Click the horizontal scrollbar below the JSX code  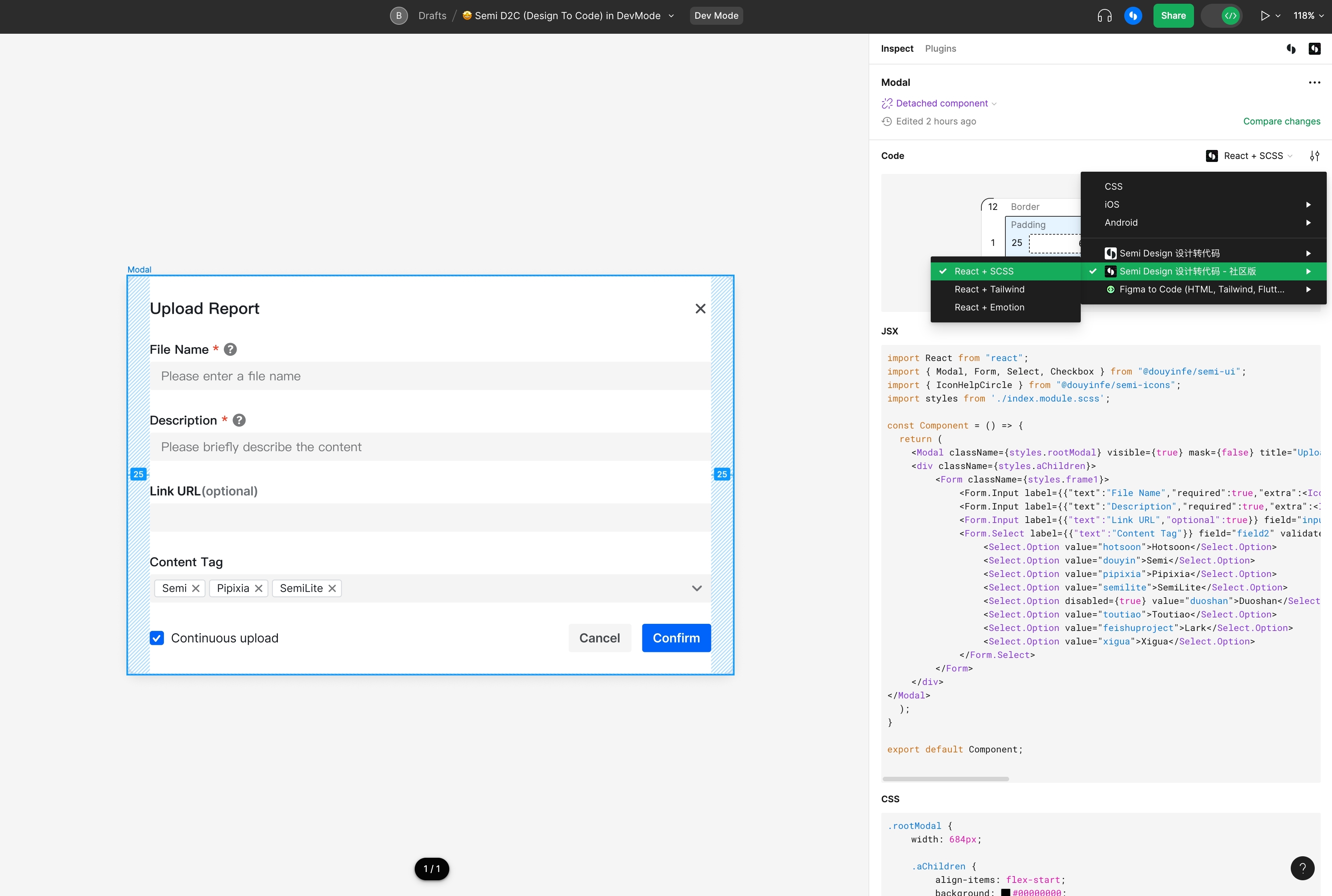point(945,778)
